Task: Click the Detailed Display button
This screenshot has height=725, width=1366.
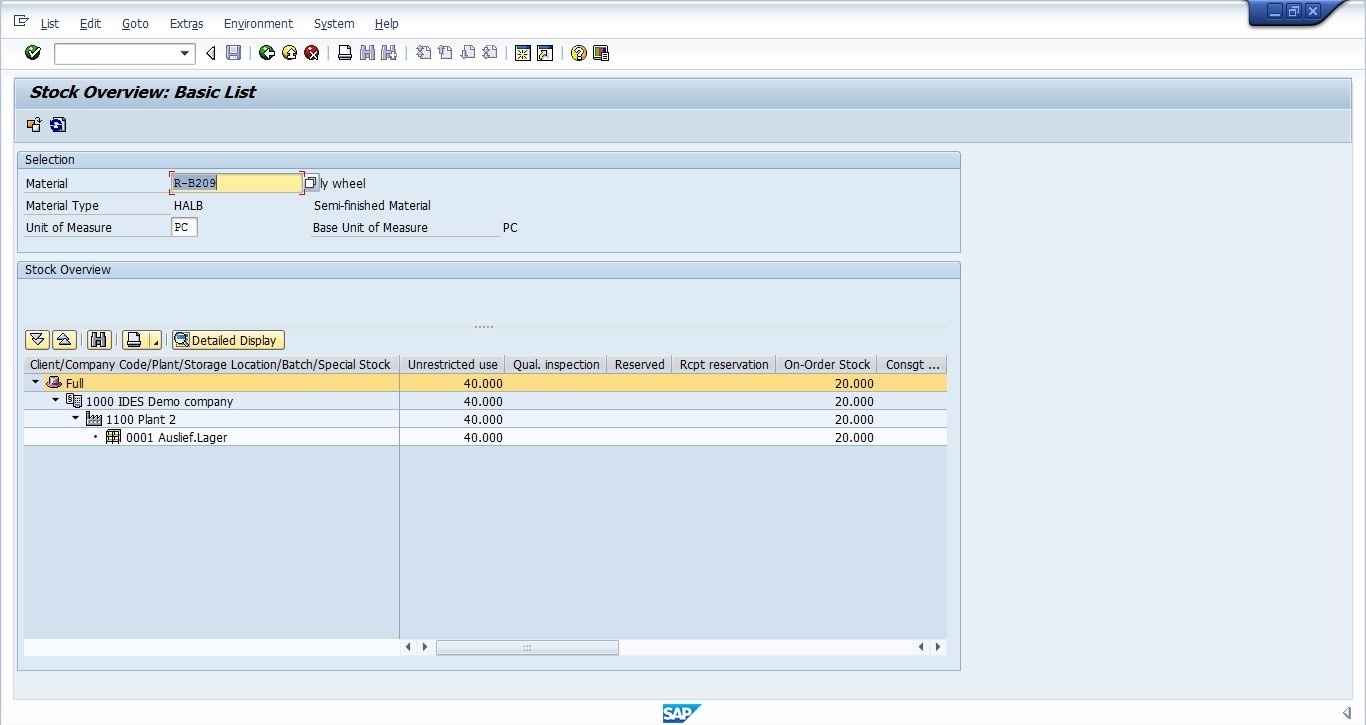Action: coord(227,340)
